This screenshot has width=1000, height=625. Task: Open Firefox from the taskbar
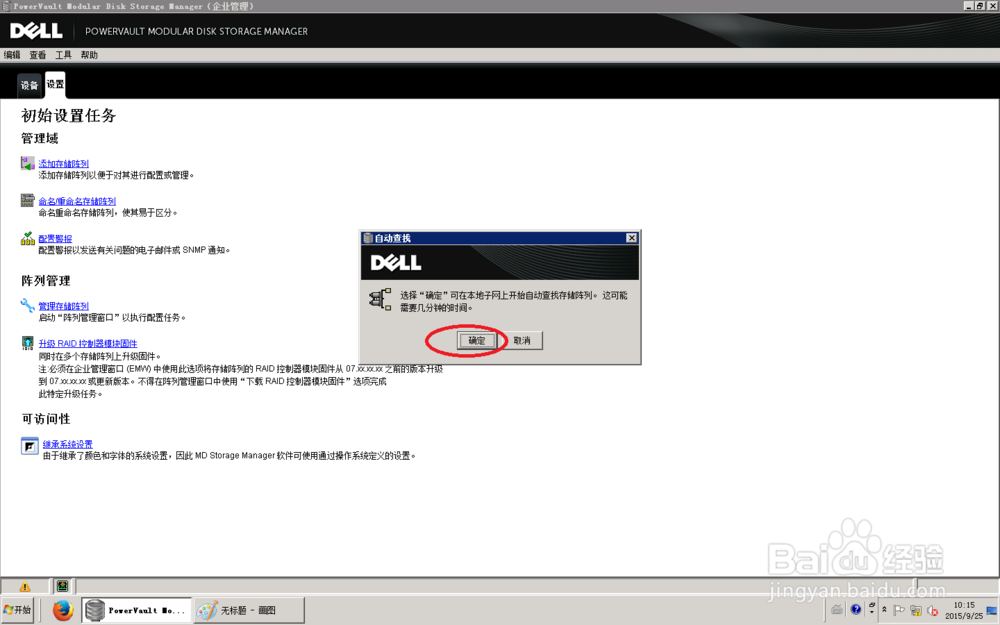pos(63,610)
